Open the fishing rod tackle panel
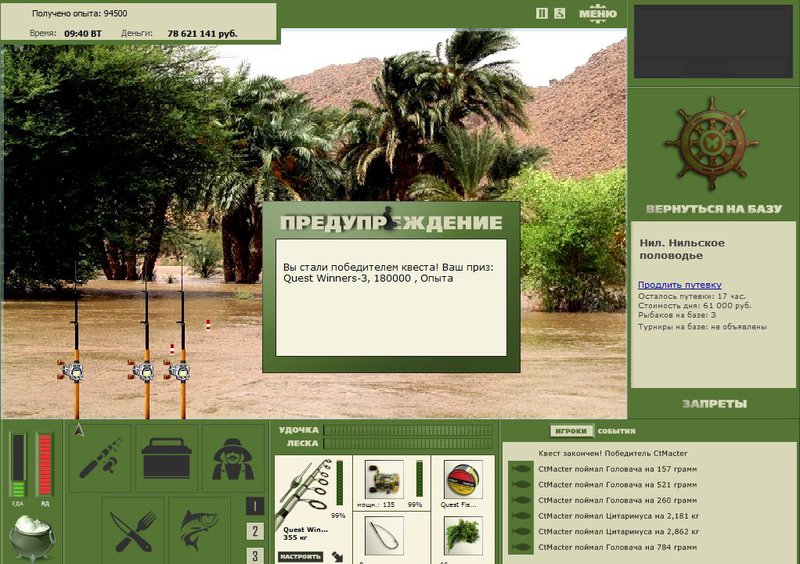 tap(101, 458)
